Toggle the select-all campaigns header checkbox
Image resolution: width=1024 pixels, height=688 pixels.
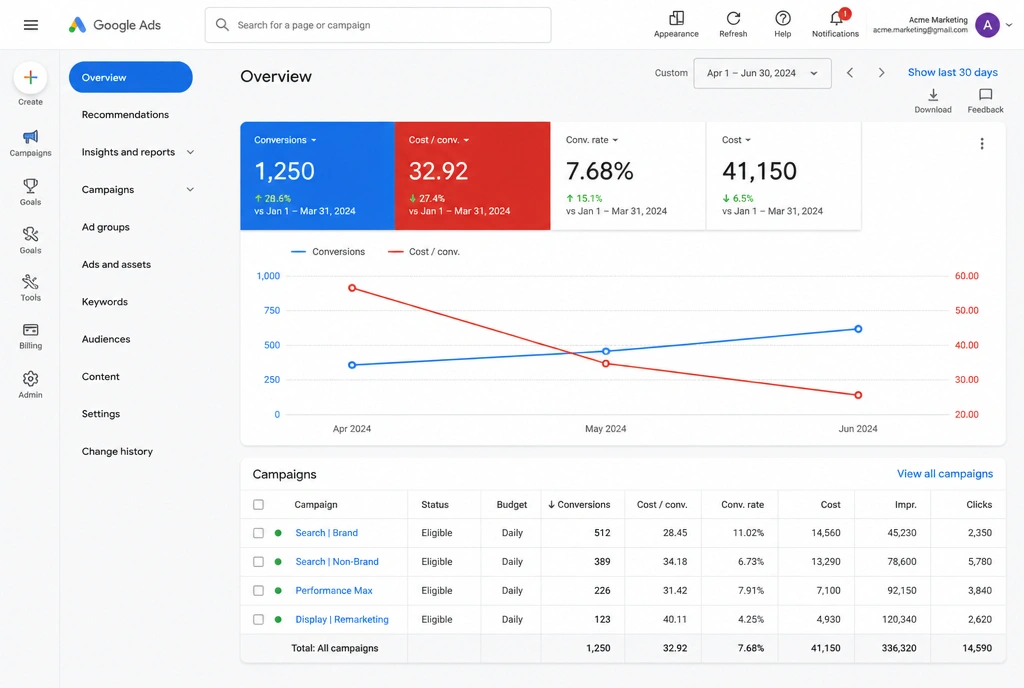(259, 505)
